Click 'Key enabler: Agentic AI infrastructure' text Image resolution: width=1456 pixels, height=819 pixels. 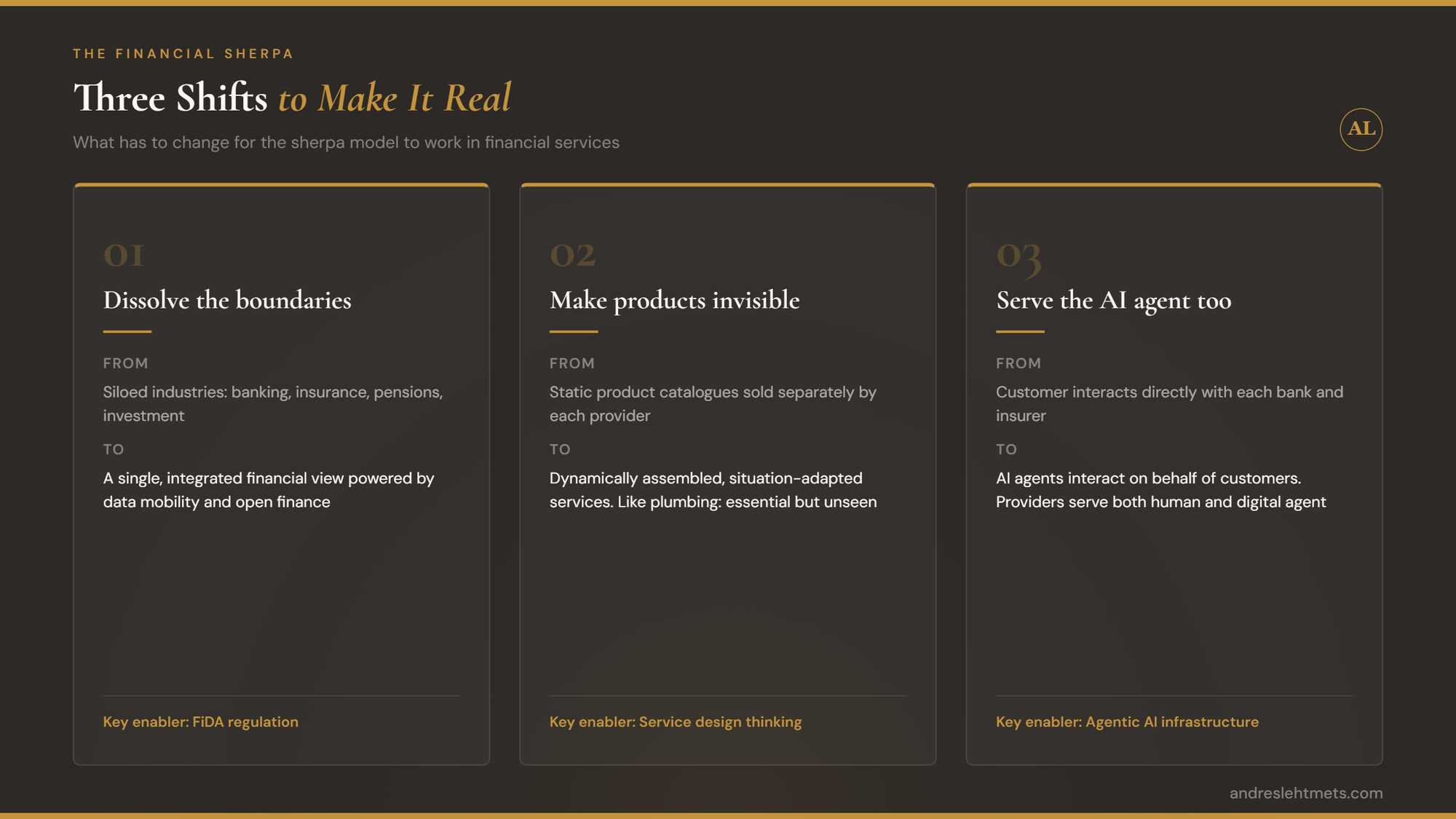coord(1126,721)
